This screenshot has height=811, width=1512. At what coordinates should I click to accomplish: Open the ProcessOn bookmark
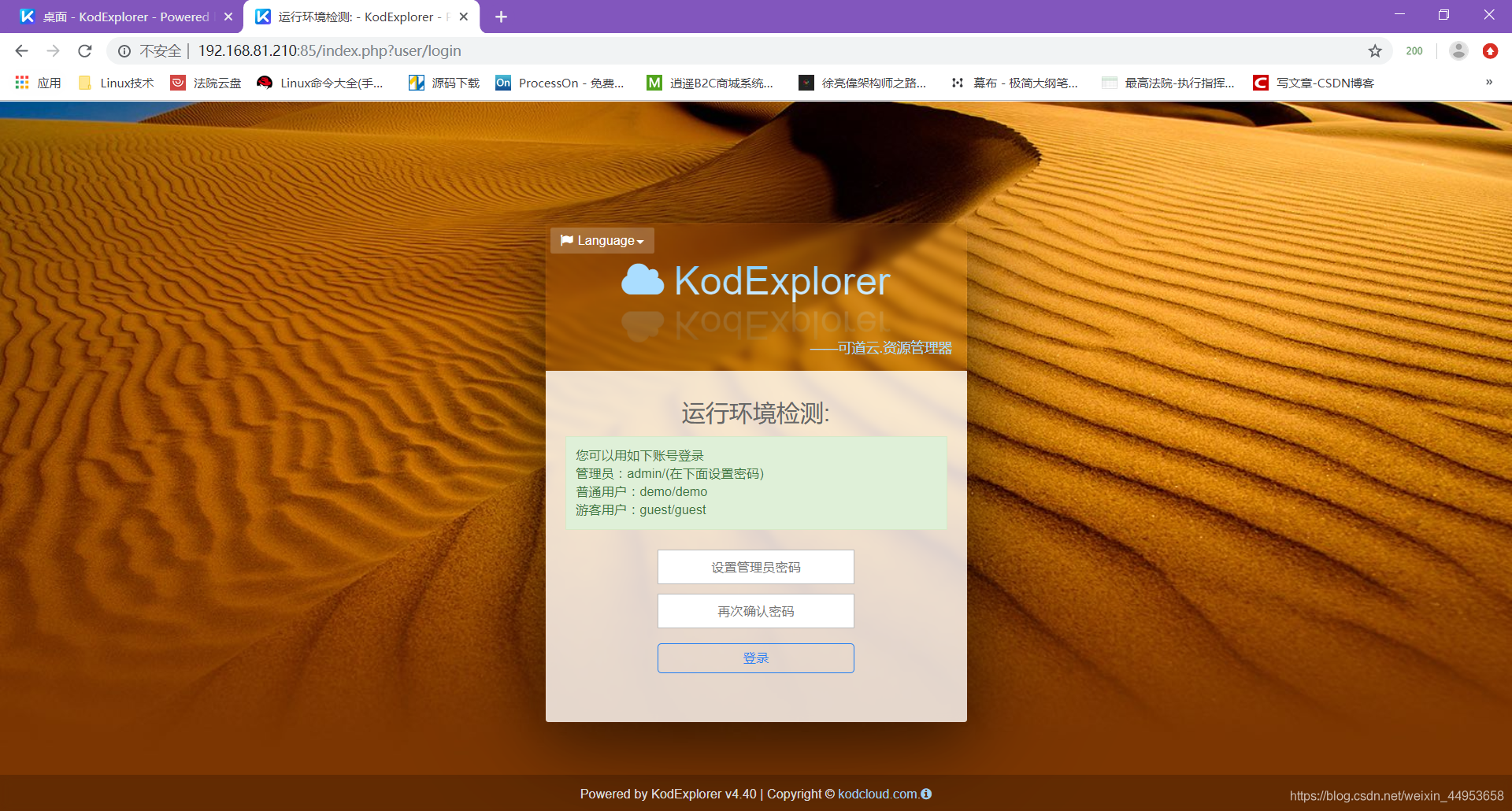[561, 82]
